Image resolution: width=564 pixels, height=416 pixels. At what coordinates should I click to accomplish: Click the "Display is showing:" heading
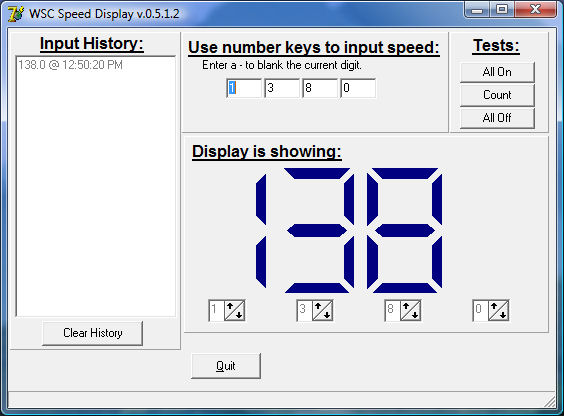tap(267, 151)
